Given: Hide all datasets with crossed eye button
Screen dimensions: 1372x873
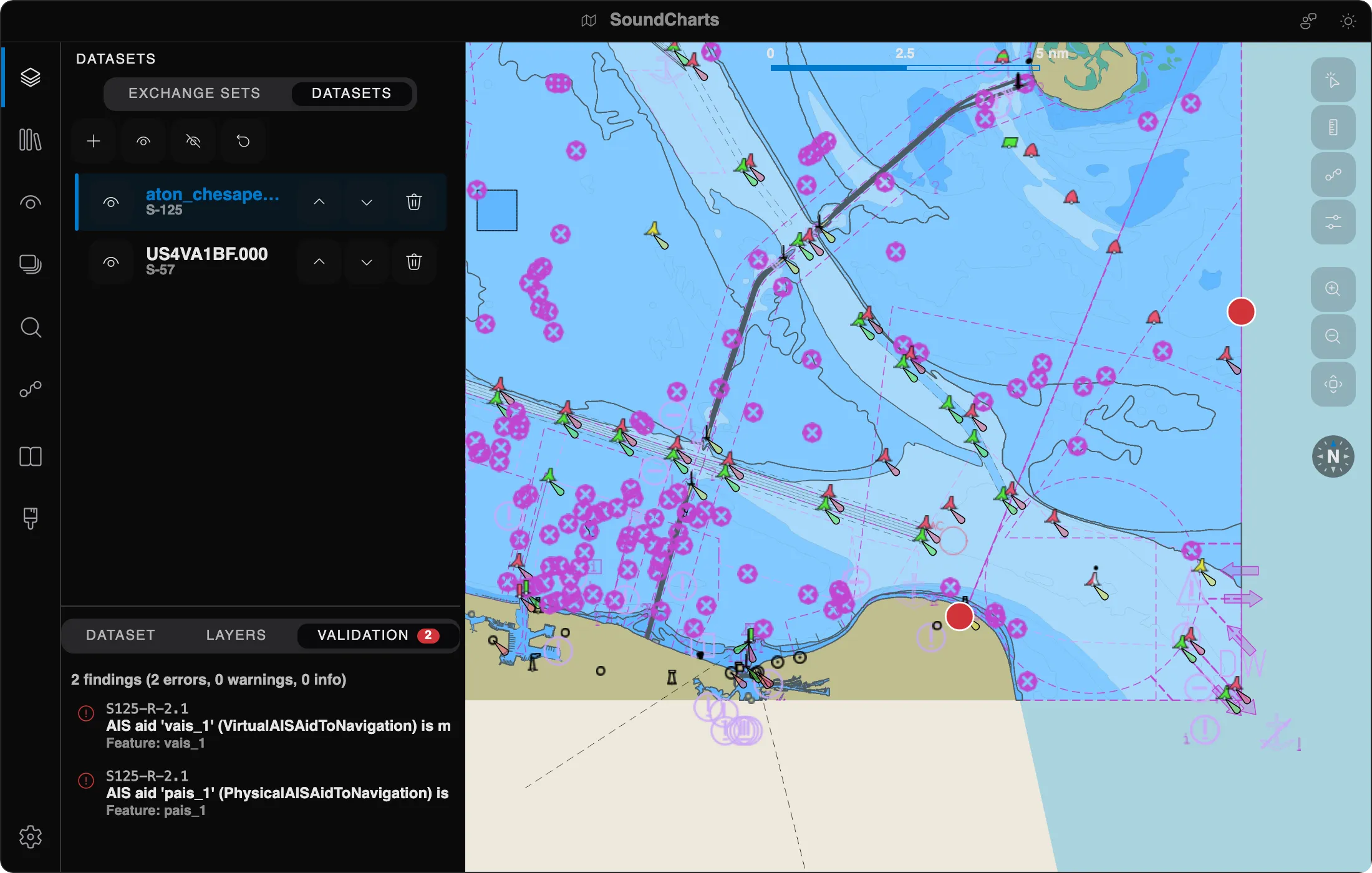Looking at the screenshot, I should pos(193,141).
